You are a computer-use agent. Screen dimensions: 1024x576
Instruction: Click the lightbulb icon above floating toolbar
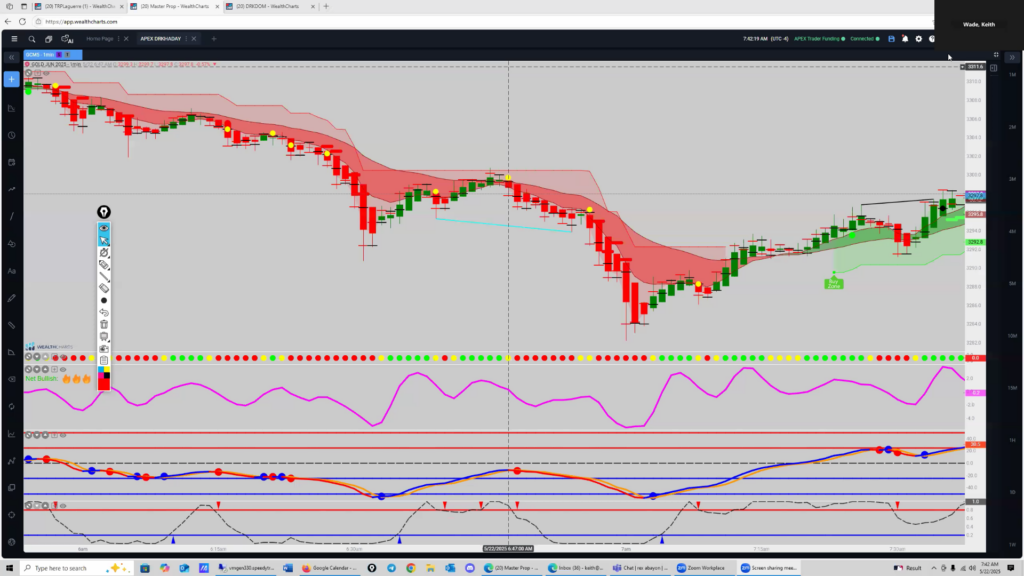(104, 212)
